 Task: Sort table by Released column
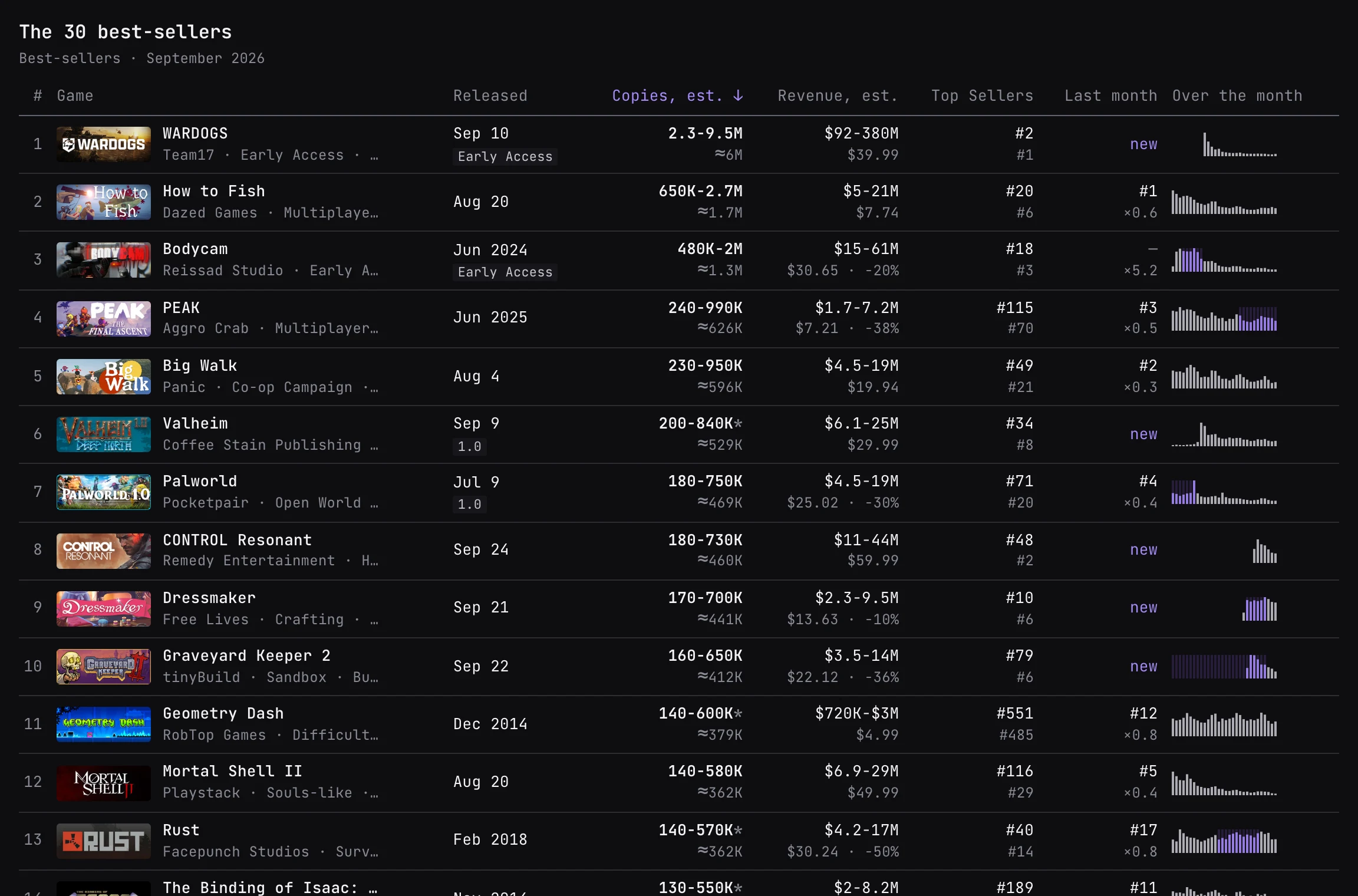pos(490,95)
